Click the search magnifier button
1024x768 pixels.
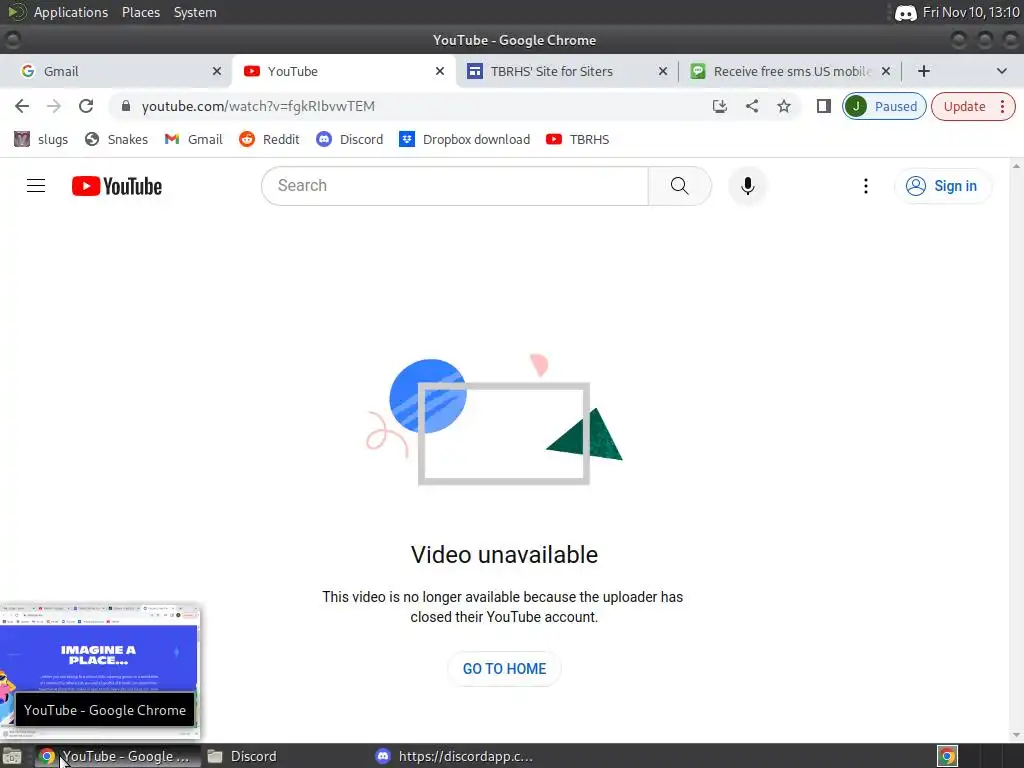(x=680, y=186)
